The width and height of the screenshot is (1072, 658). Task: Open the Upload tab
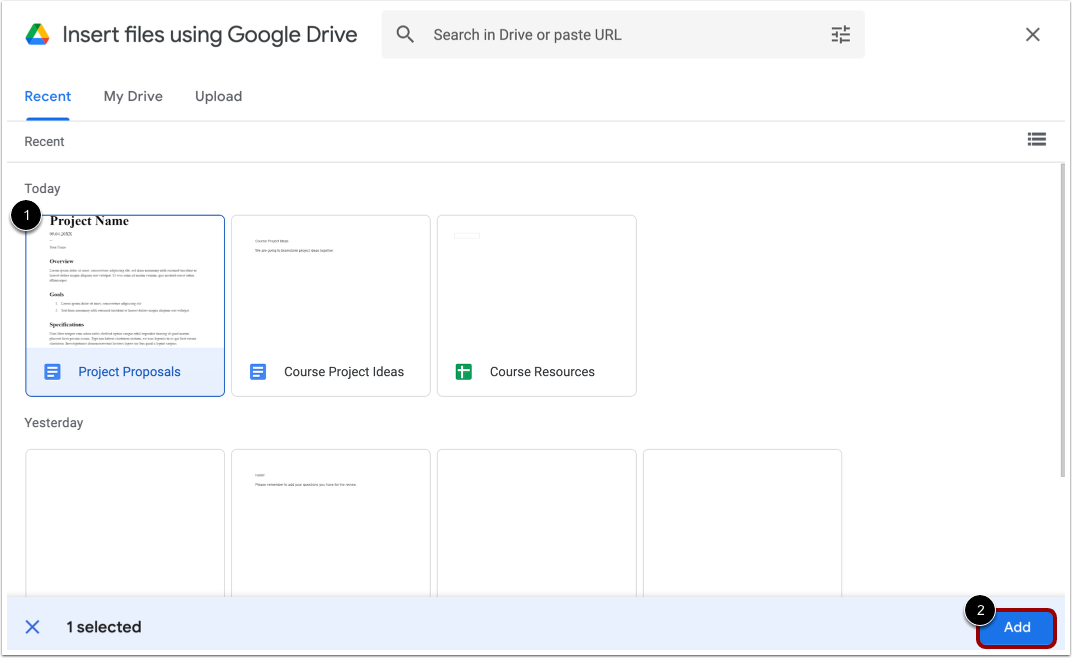(x=218, y=96)
